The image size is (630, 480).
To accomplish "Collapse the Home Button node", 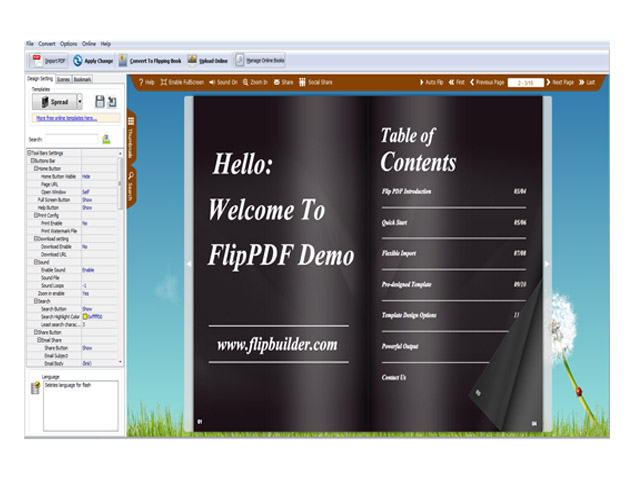I will tap(35, 169).
